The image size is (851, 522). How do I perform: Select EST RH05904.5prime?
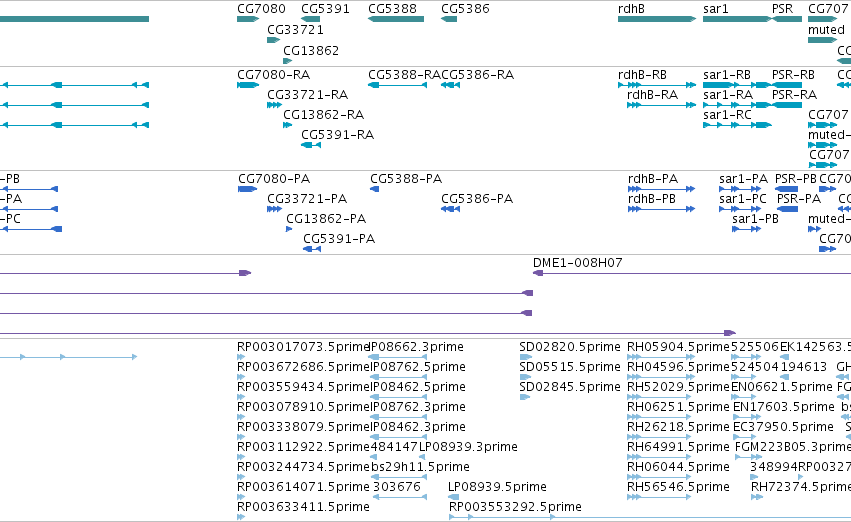click(x=678, y=347)
